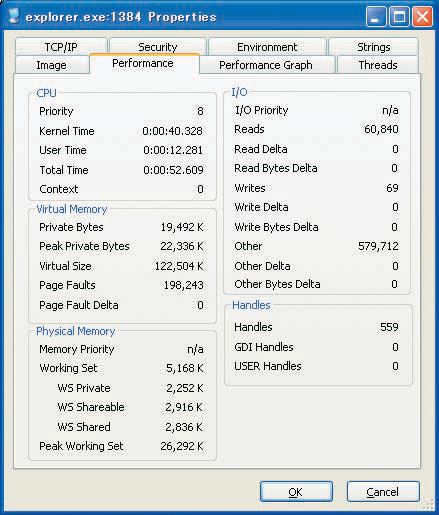Click the I/O Reads value
Screen dimensions: 439x515
tap(381, 129)
